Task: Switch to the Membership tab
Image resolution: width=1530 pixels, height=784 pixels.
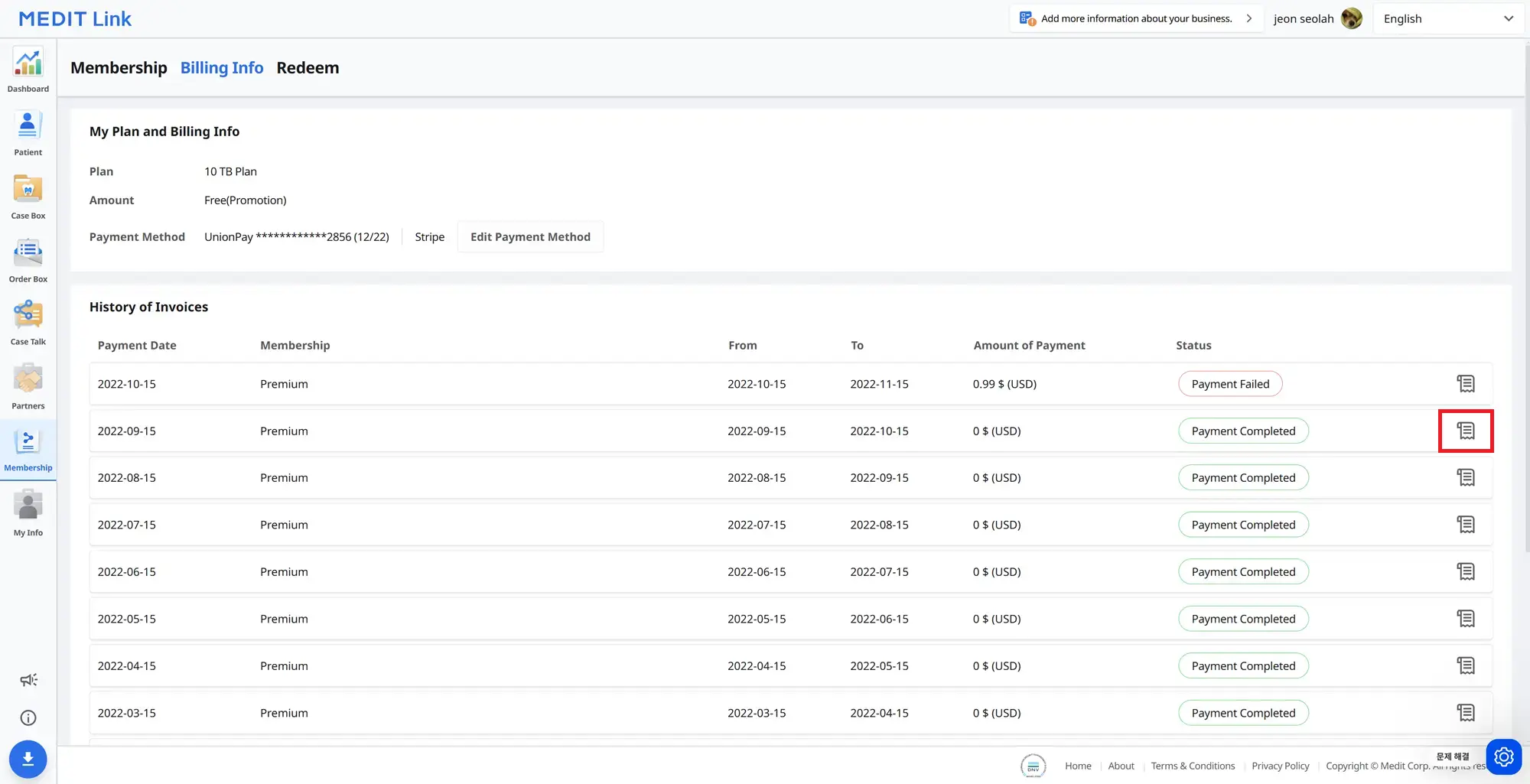Action: 119,67
